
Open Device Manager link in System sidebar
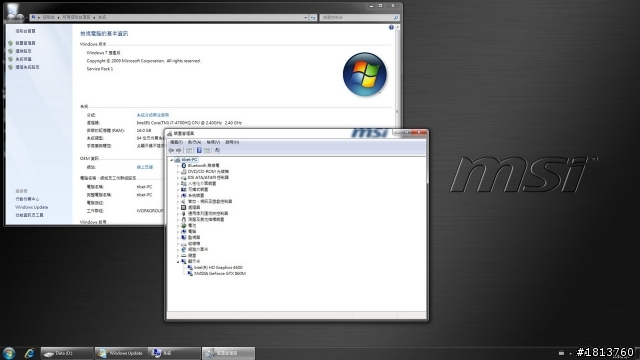coord(25,43)
